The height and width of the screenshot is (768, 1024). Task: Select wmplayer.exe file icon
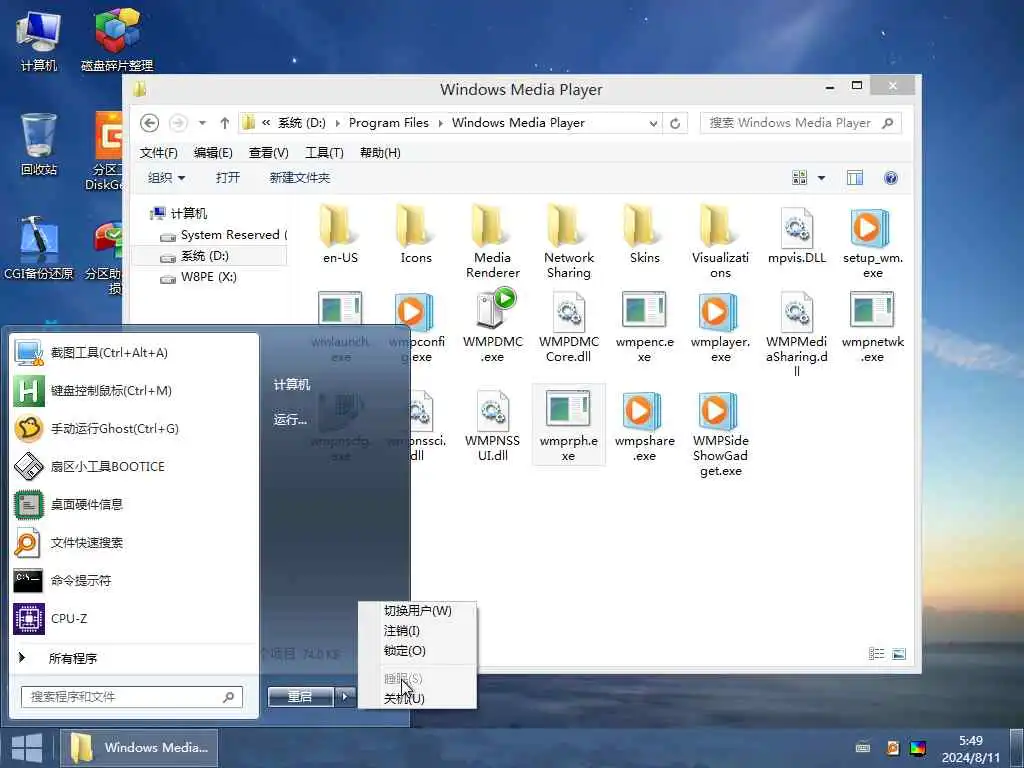click(719, 312)
